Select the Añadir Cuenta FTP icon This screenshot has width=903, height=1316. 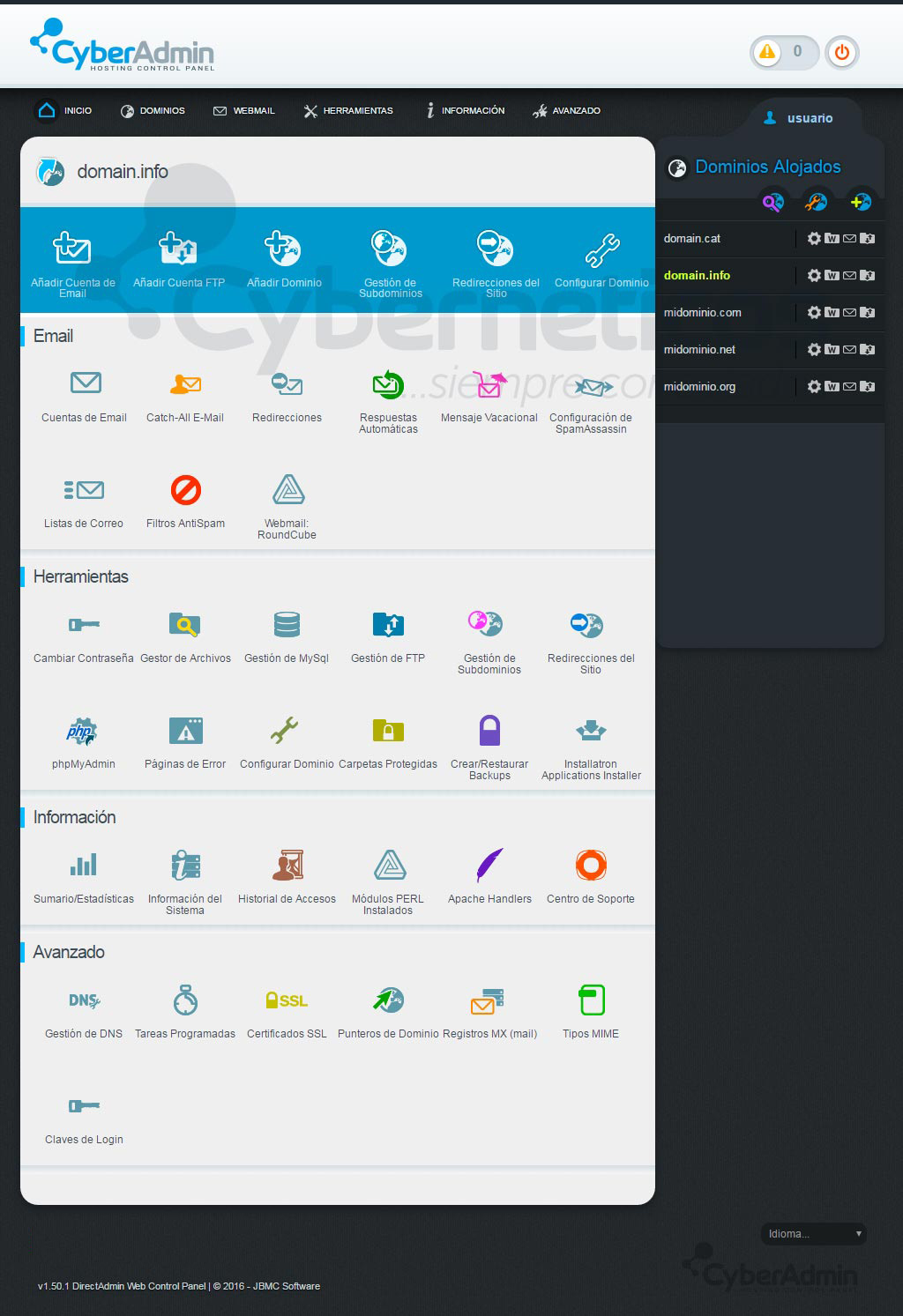click(x=178, y=251)
